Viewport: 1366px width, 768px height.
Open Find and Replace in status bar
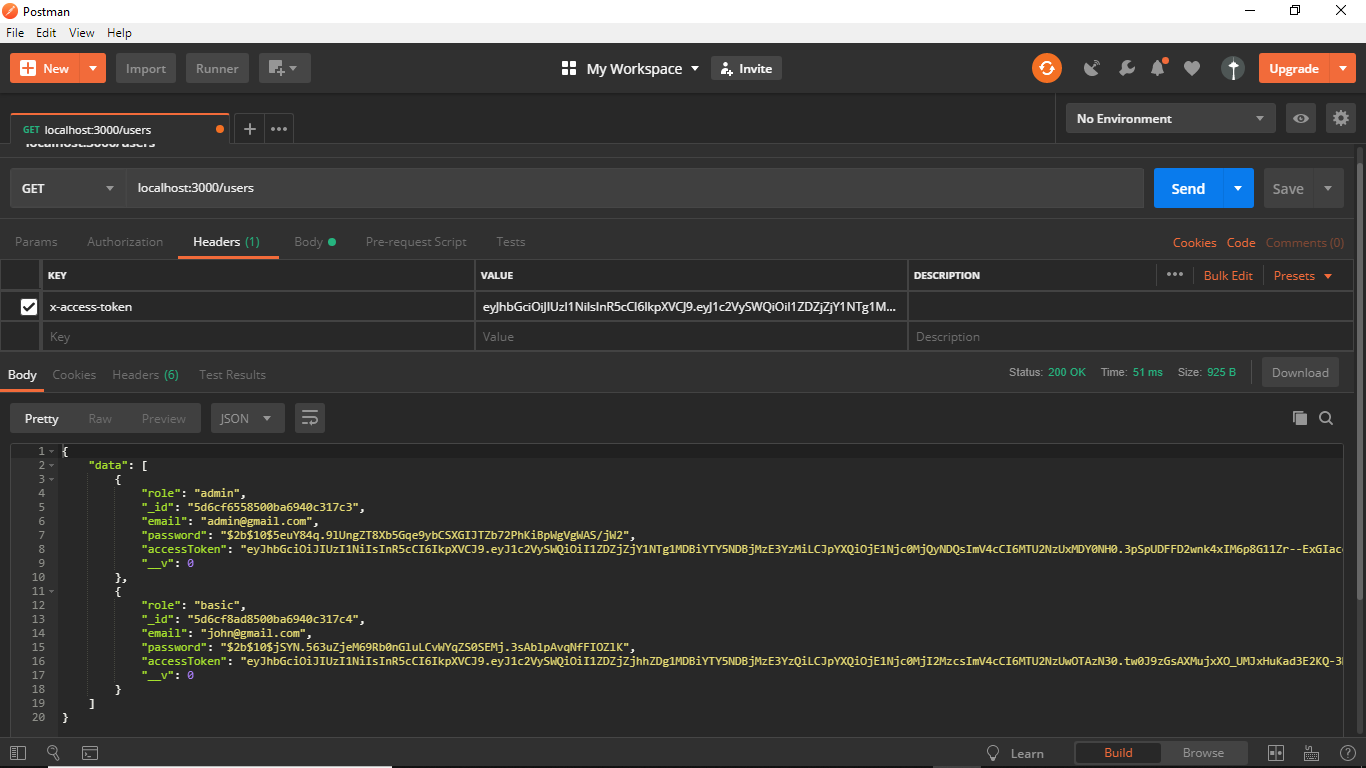pos(53,753)
